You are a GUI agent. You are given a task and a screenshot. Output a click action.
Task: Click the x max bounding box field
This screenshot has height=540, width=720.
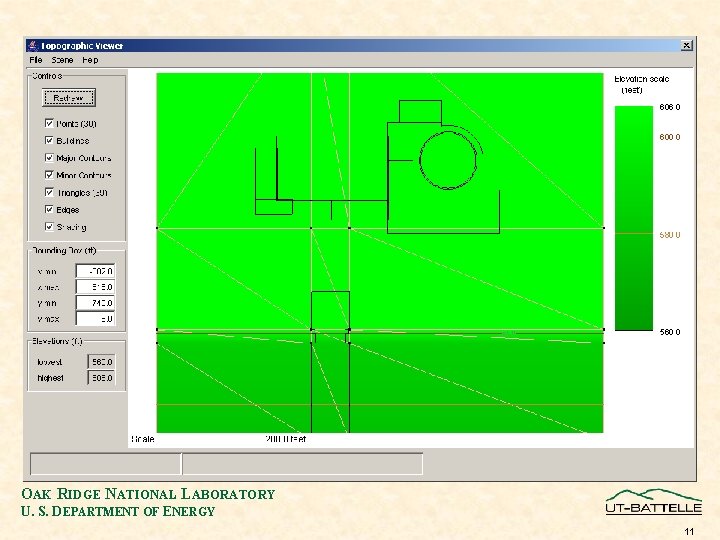95,287
